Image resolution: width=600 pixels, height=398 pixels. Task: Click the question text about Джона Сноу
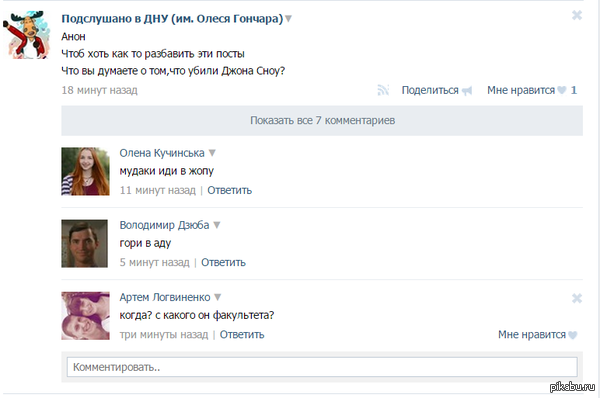coord(173,71)
